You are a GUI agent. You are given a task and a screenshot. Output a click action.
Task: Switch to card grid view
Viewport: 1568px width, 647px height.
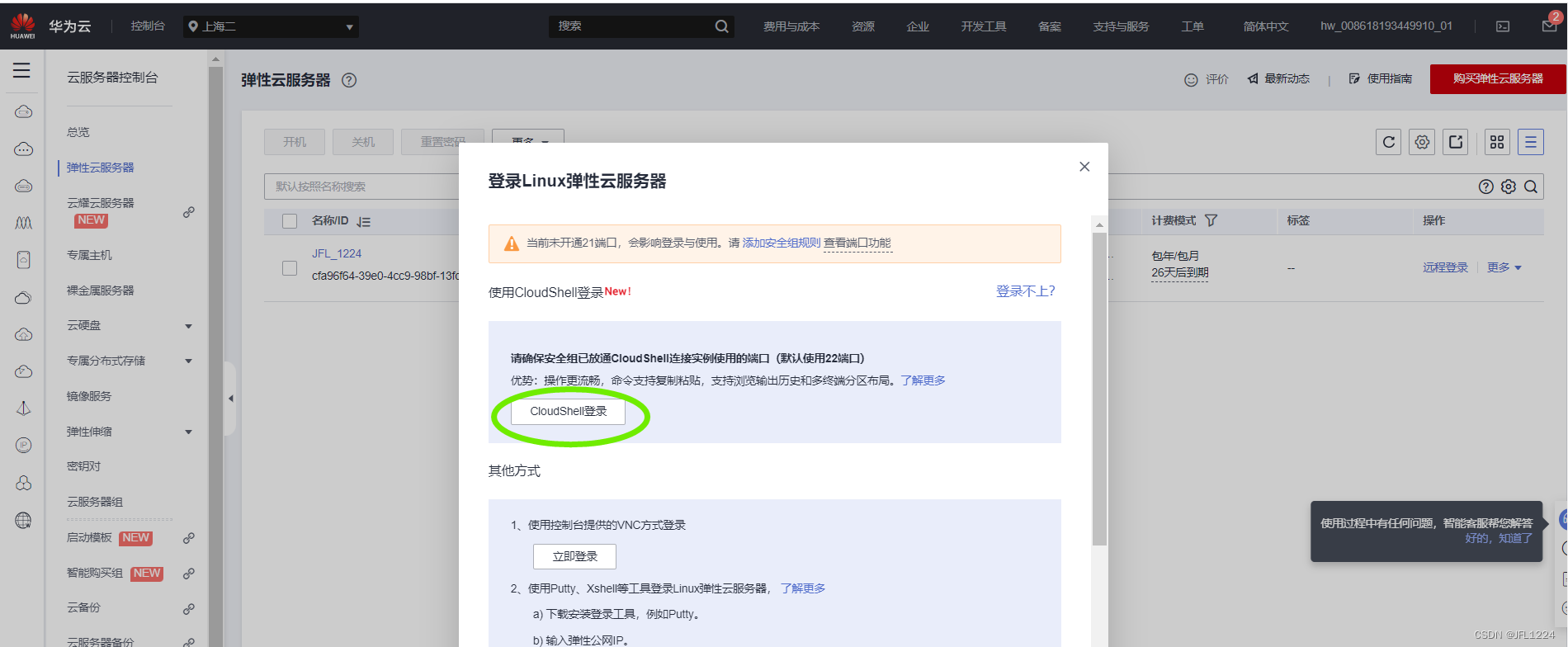[x=1497, y=142]
